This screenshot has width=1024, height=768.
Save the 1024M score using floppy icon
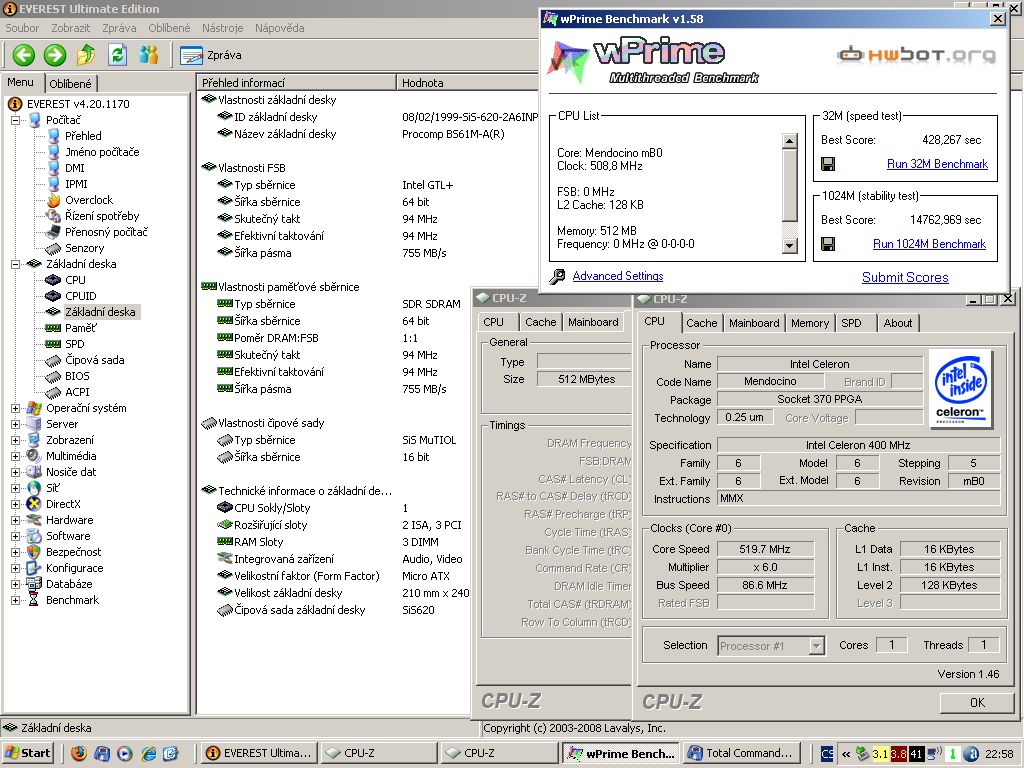click(827, 244)
